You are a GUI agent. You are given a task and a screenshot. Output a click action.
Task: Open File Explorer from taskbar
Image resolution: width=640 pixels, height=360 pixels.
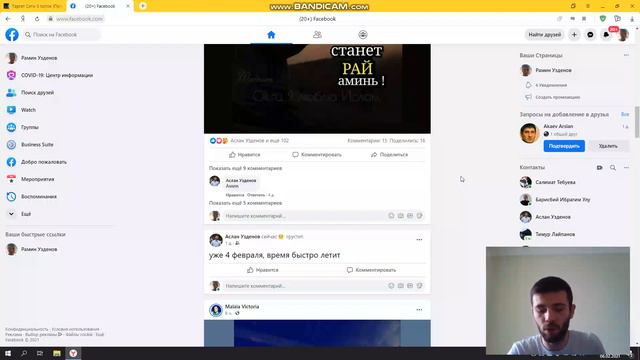pyautogui.click(x=57, y=353)
